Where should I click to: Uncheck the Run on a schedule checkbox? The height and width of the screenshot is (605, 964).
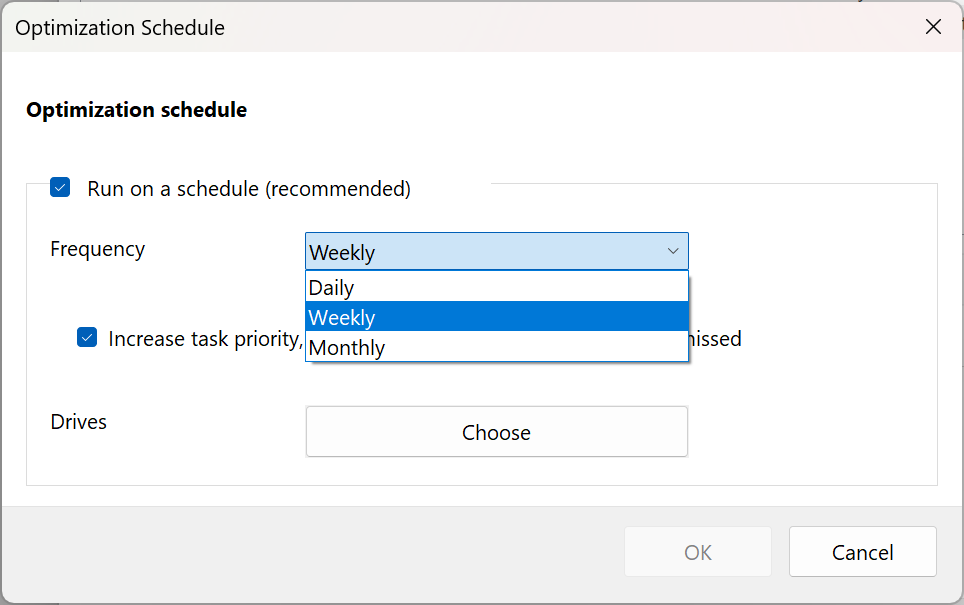point(61,188)
